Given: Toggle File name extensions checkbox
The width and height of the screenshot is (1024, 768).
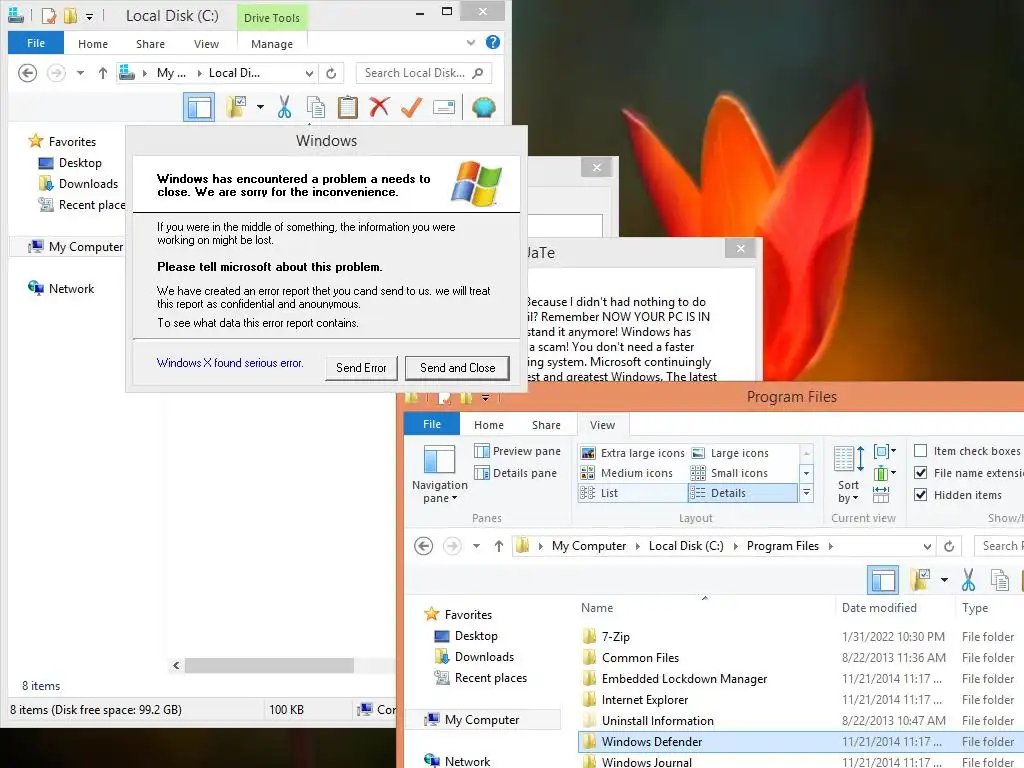Looking at the screenshot, I should [x=921, y=473].
